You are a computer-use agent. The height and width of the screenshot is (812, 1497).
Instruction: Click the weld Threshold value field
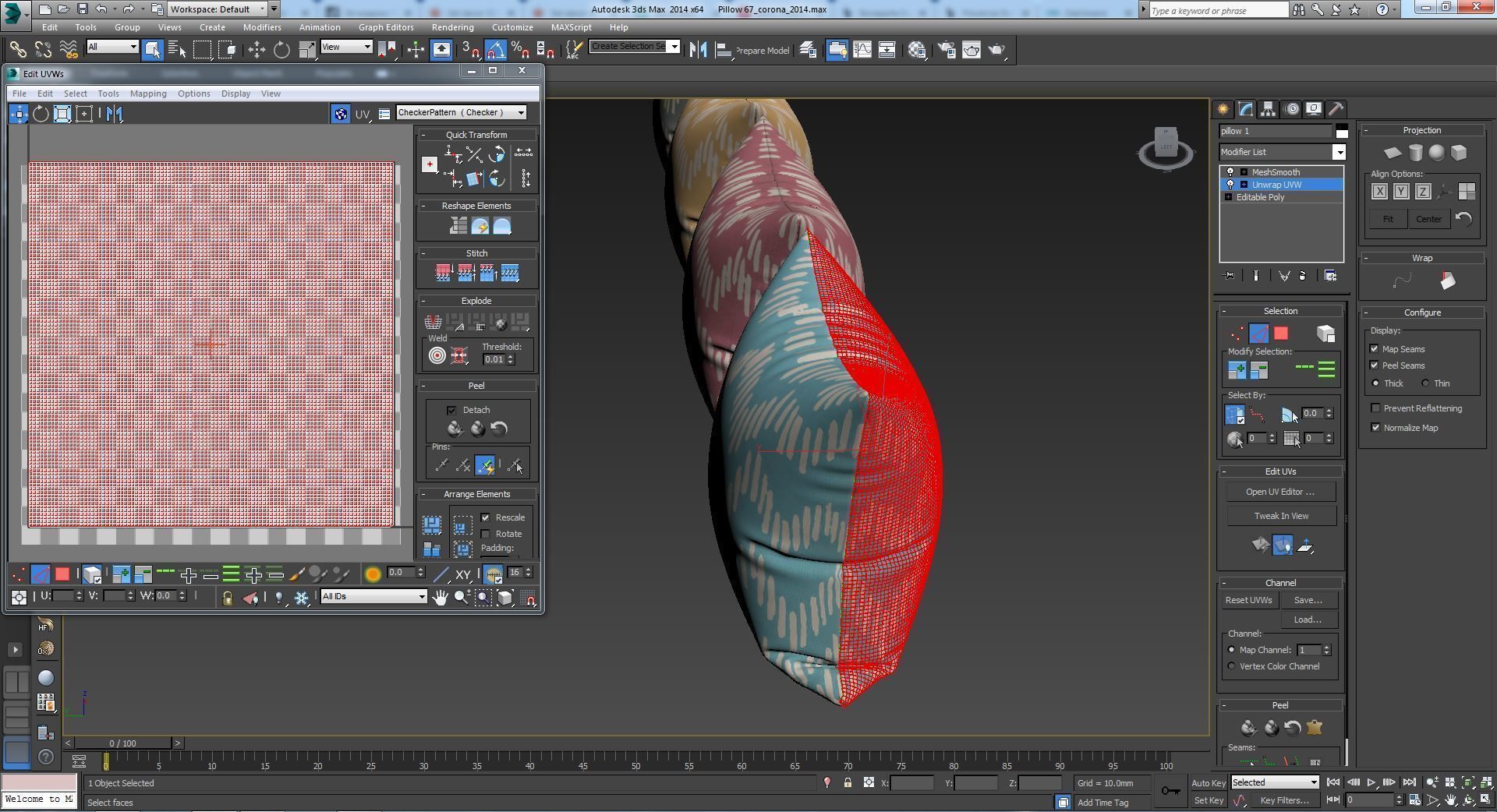click(x=494, y=359)
